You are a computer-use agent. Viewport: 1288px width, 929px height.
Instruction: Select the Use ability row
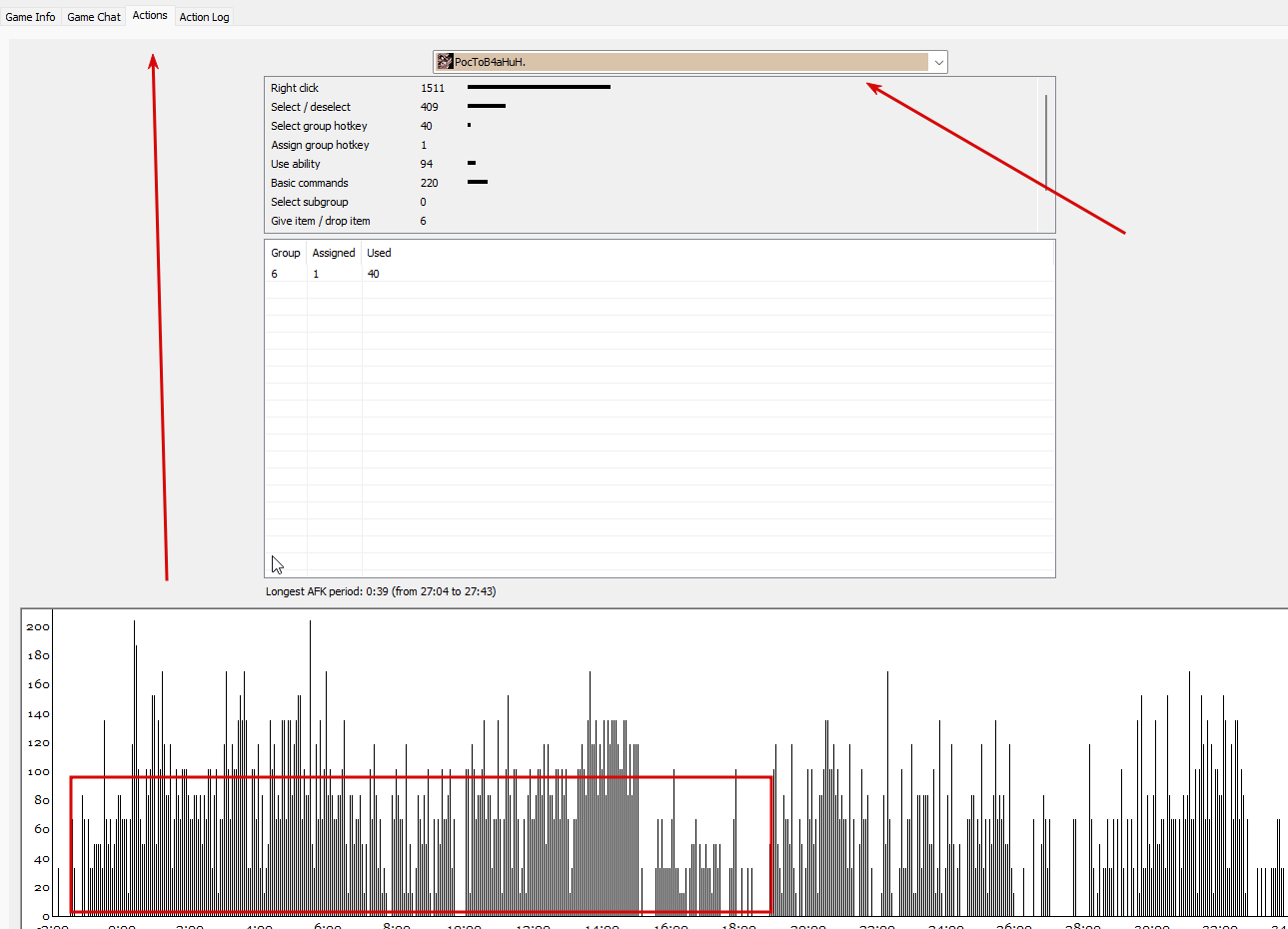tap(651, 164)
